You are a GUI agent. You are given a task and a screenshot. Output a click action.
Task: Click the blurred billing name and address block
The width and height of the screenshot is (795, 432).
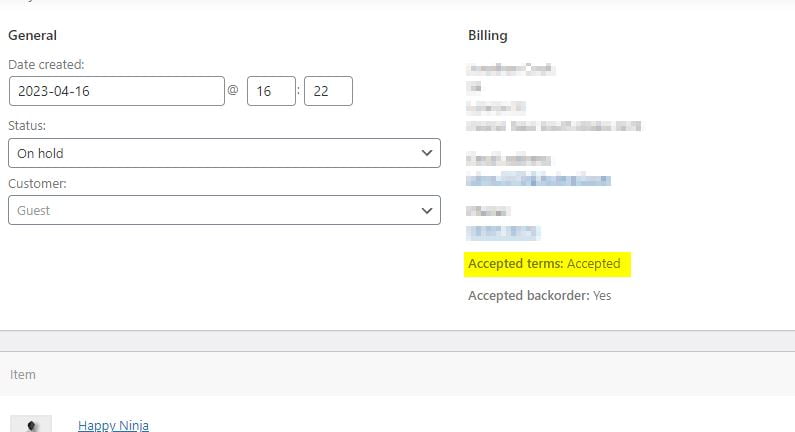[552, 98]
